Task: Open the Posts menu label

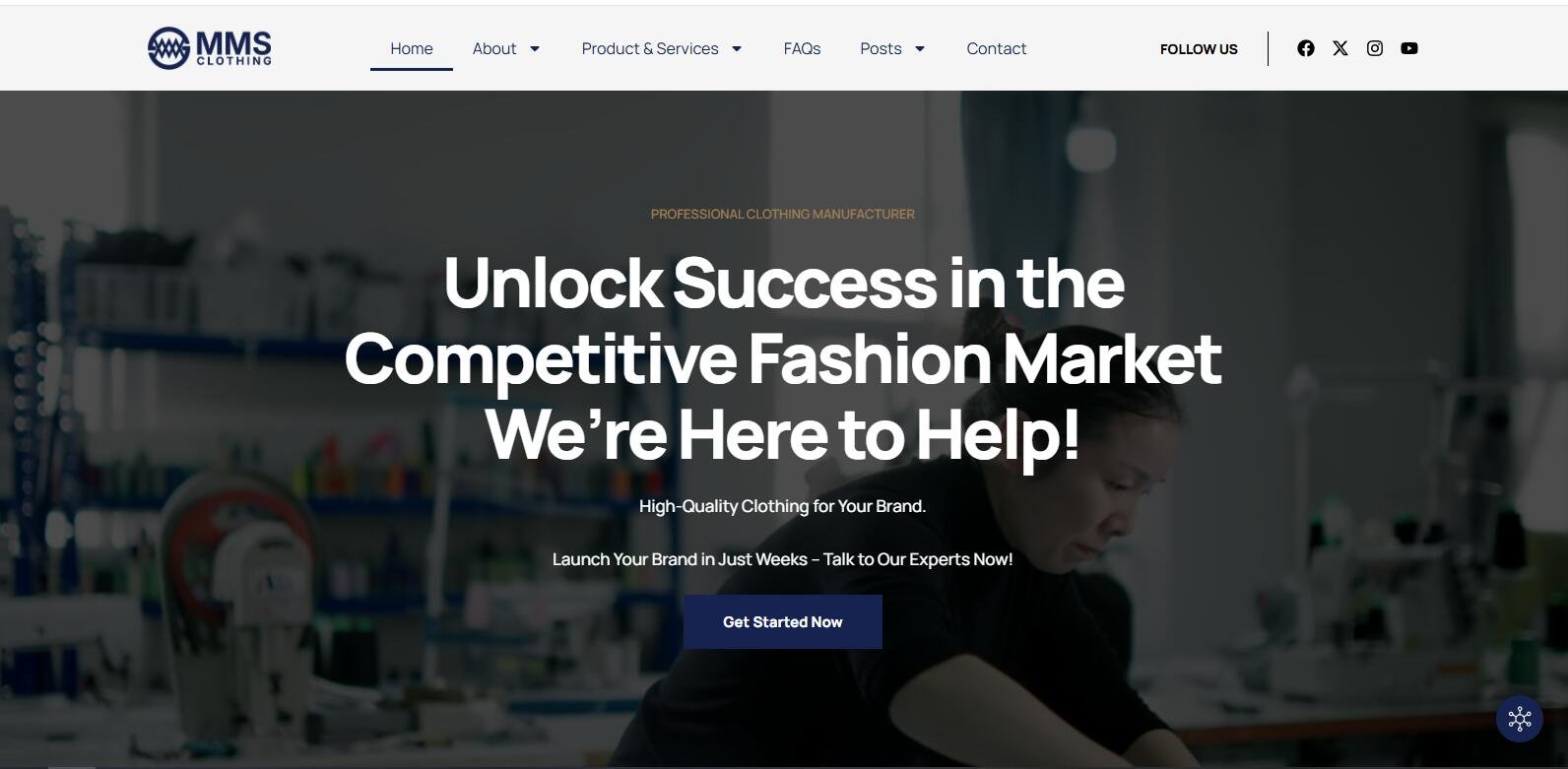Action: pyautogui.click(x=881, y=48)
